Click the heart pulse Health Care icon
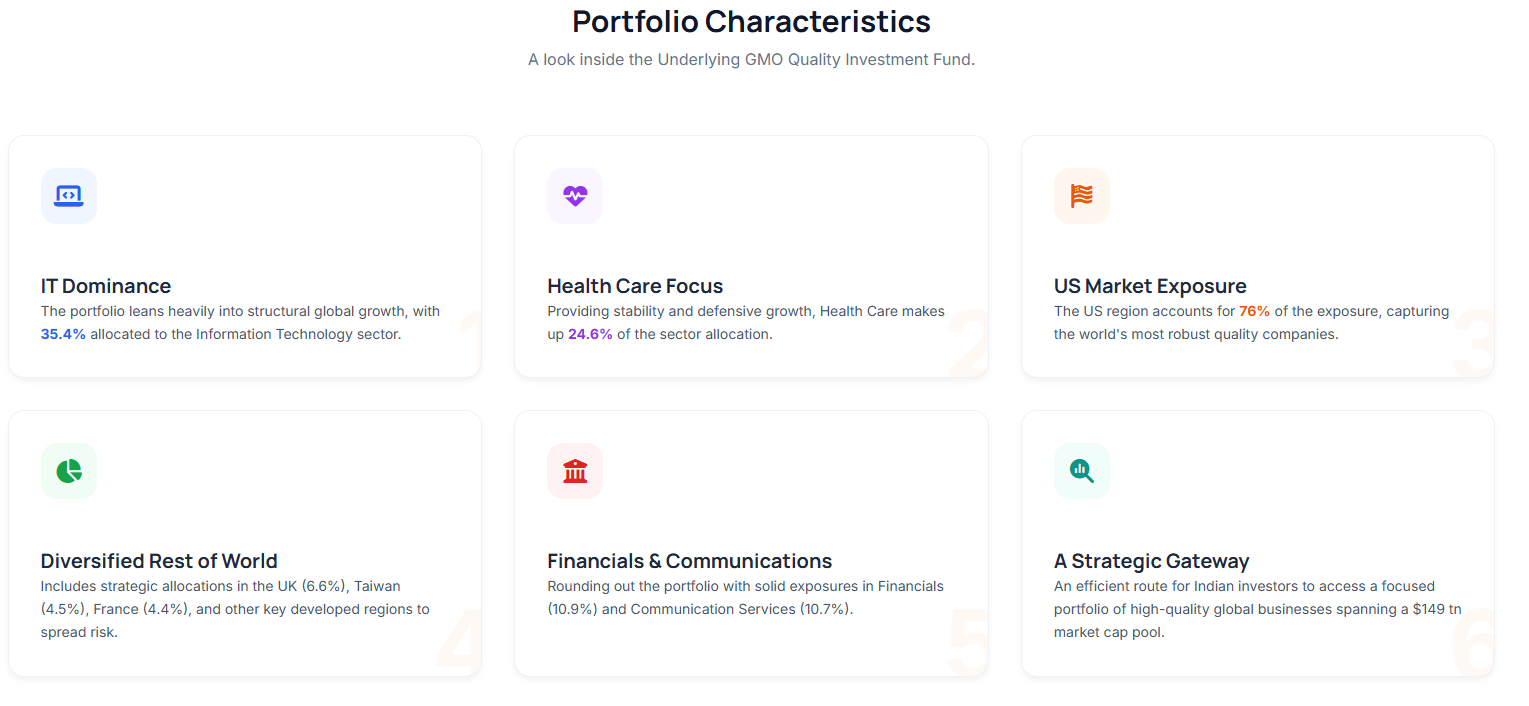Viewport: 1529px width, 706px height. (575, 196)
